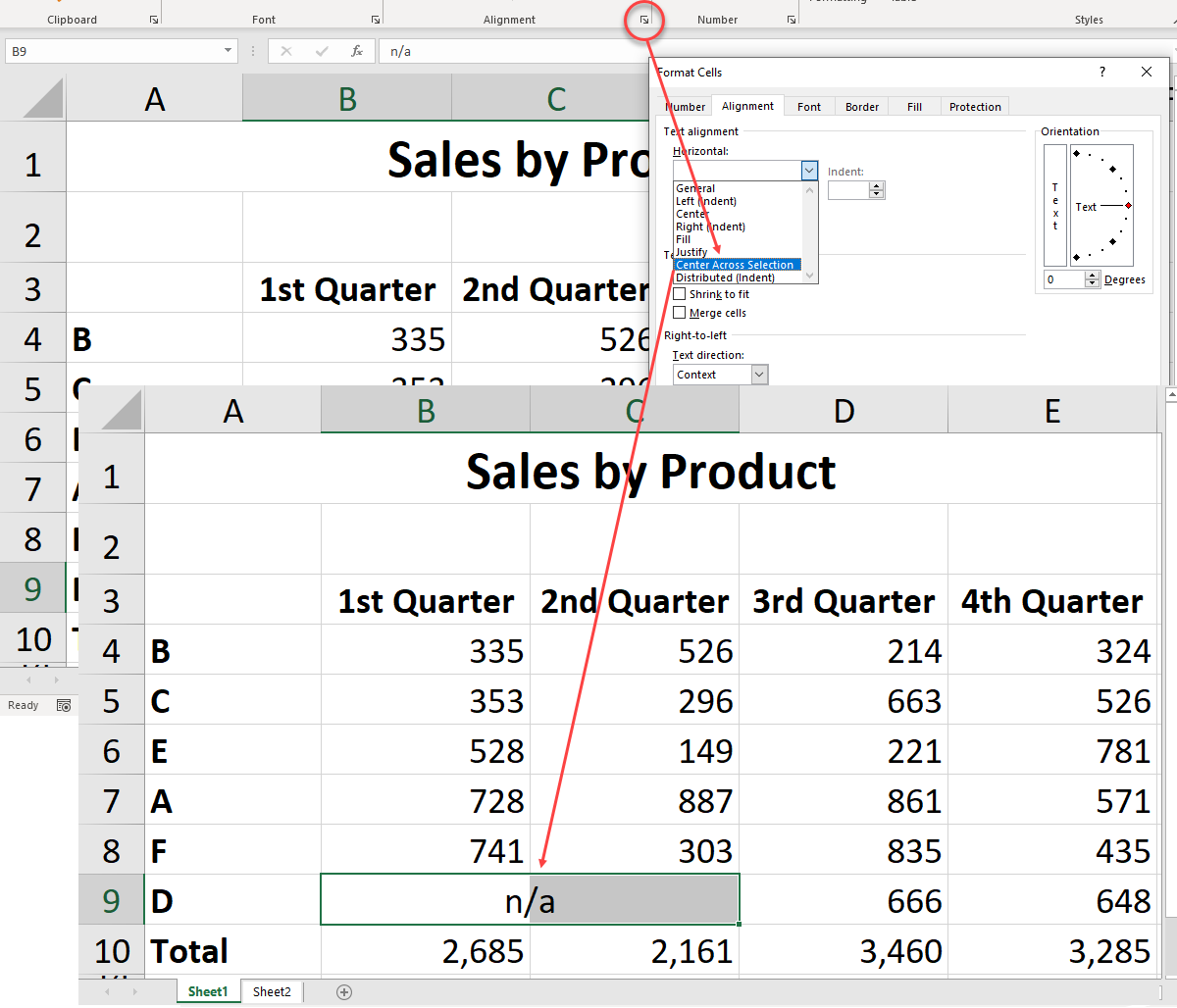1177x1008 pixels.
Task: Click the 4th Quarter header cell
Action: coord(1052,600)
